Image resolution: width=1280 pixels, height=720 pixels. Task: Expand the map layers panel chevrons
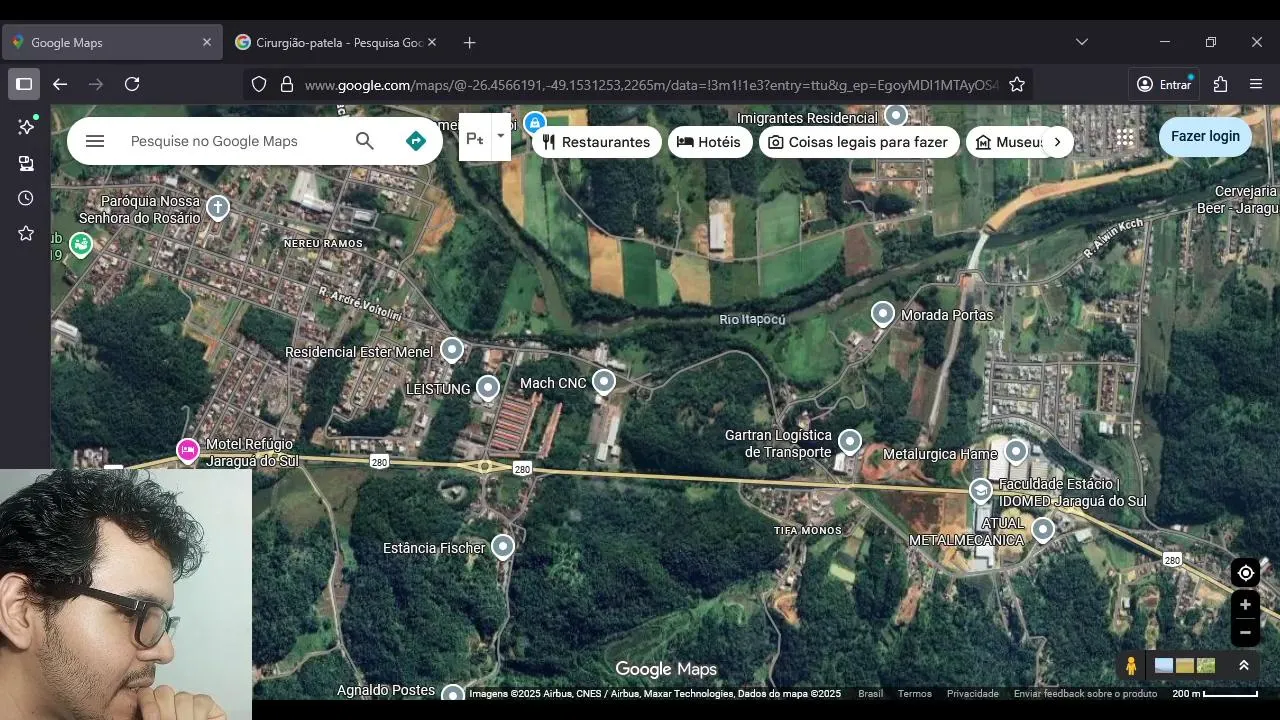1243,666
